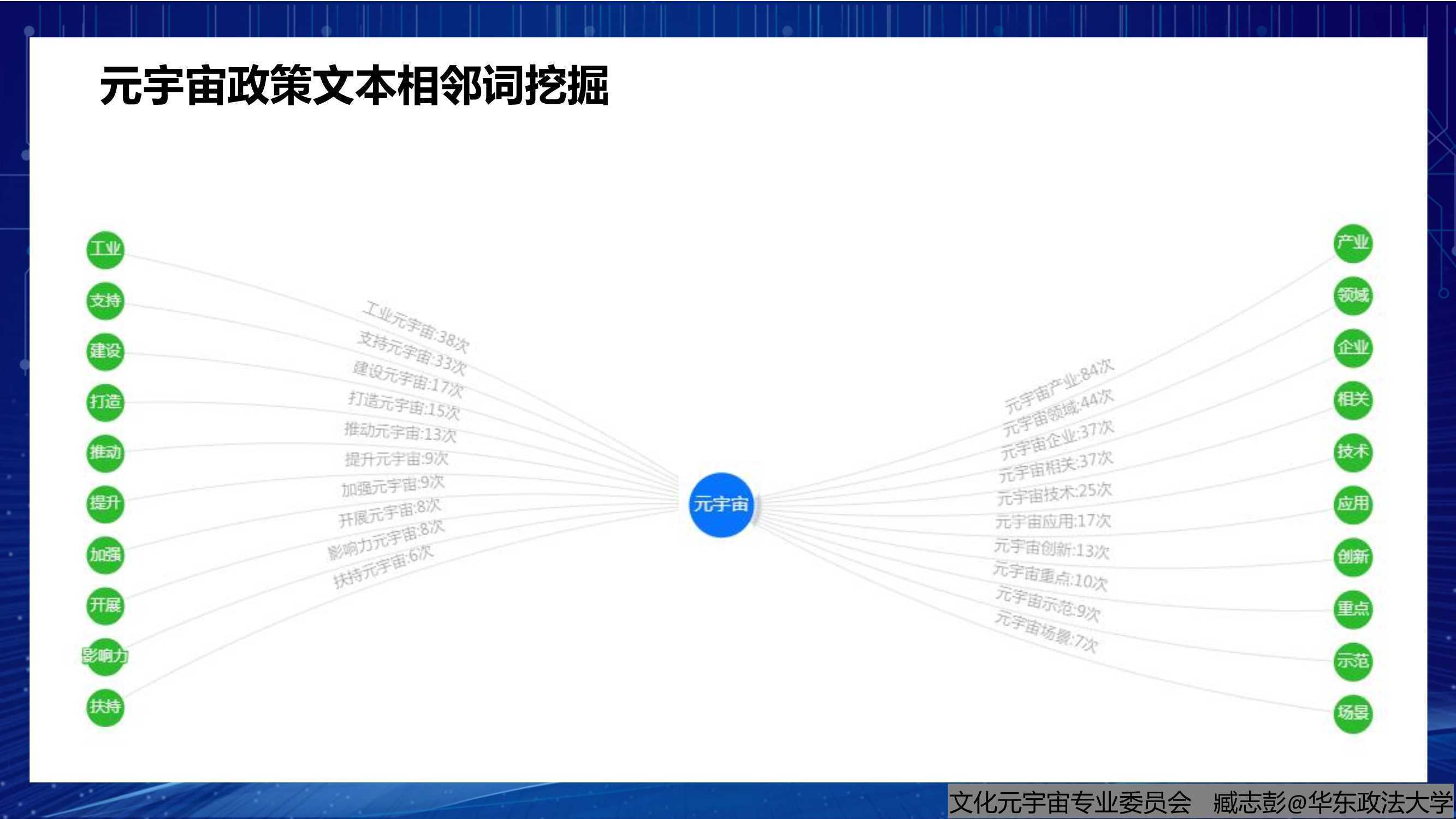Viewport: 1456px width, 819px height.
Task: Click the edge label 元宇宙场景:7次
Action: (x=1046, y=631)
